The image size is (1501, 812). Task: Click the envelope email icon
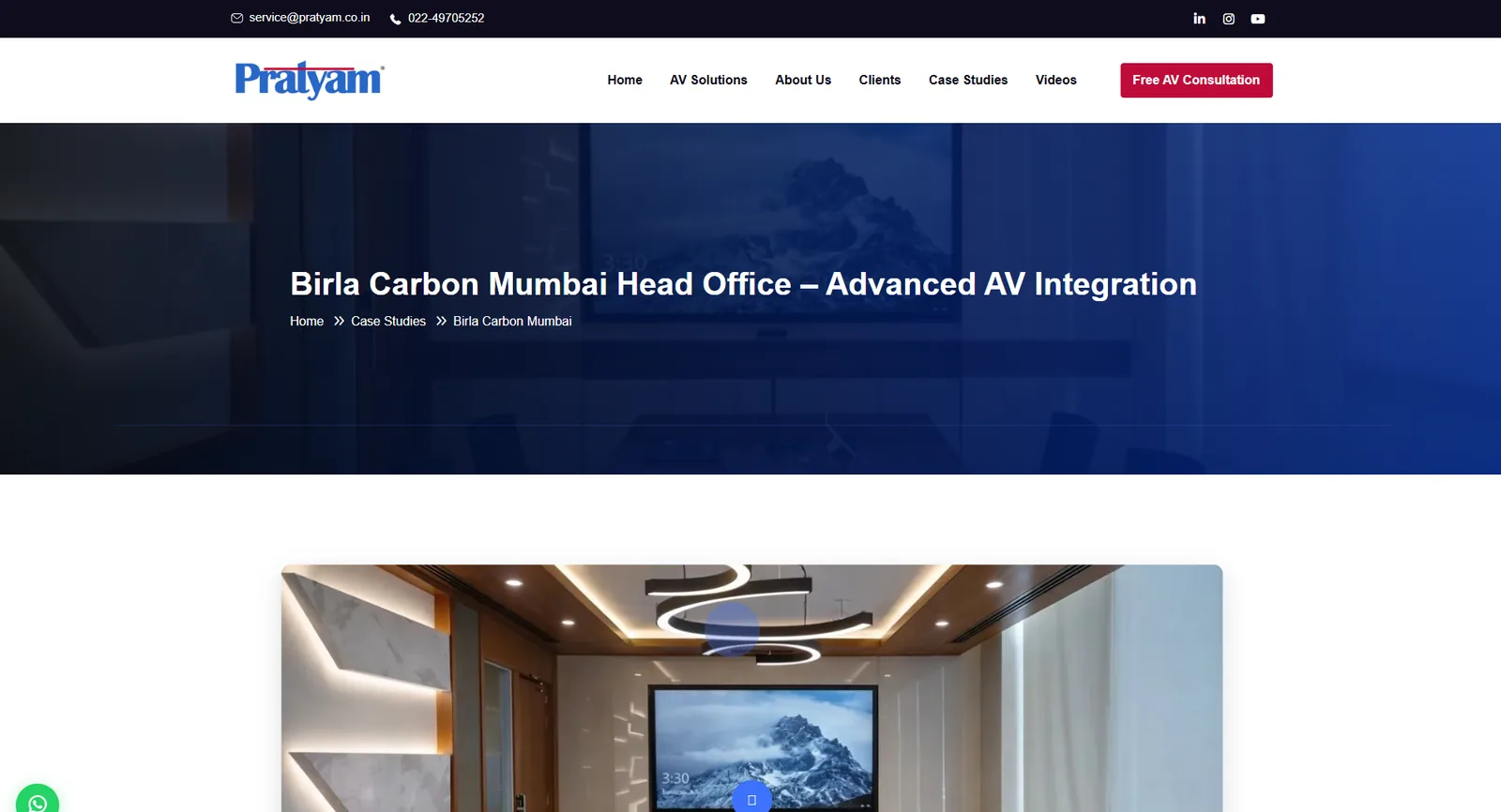[237, 18]
